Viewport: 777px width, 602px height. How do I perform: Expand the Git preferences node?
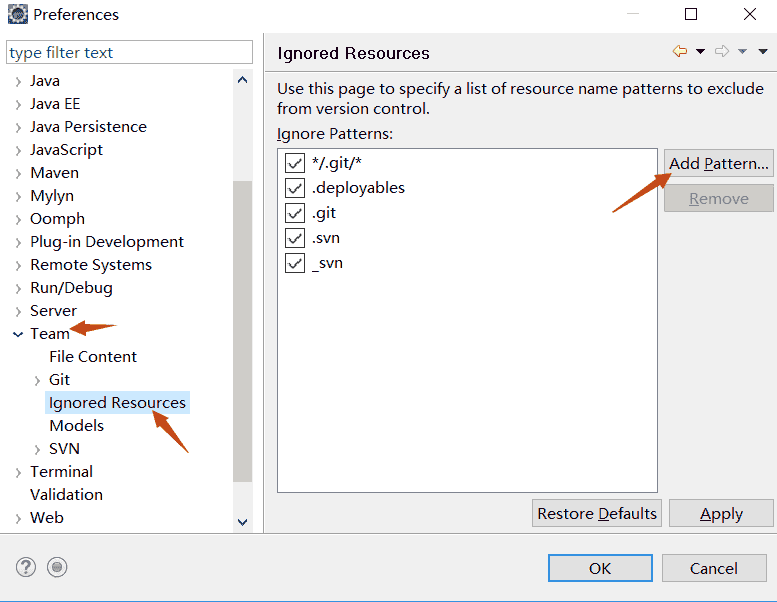pos(37,380)
